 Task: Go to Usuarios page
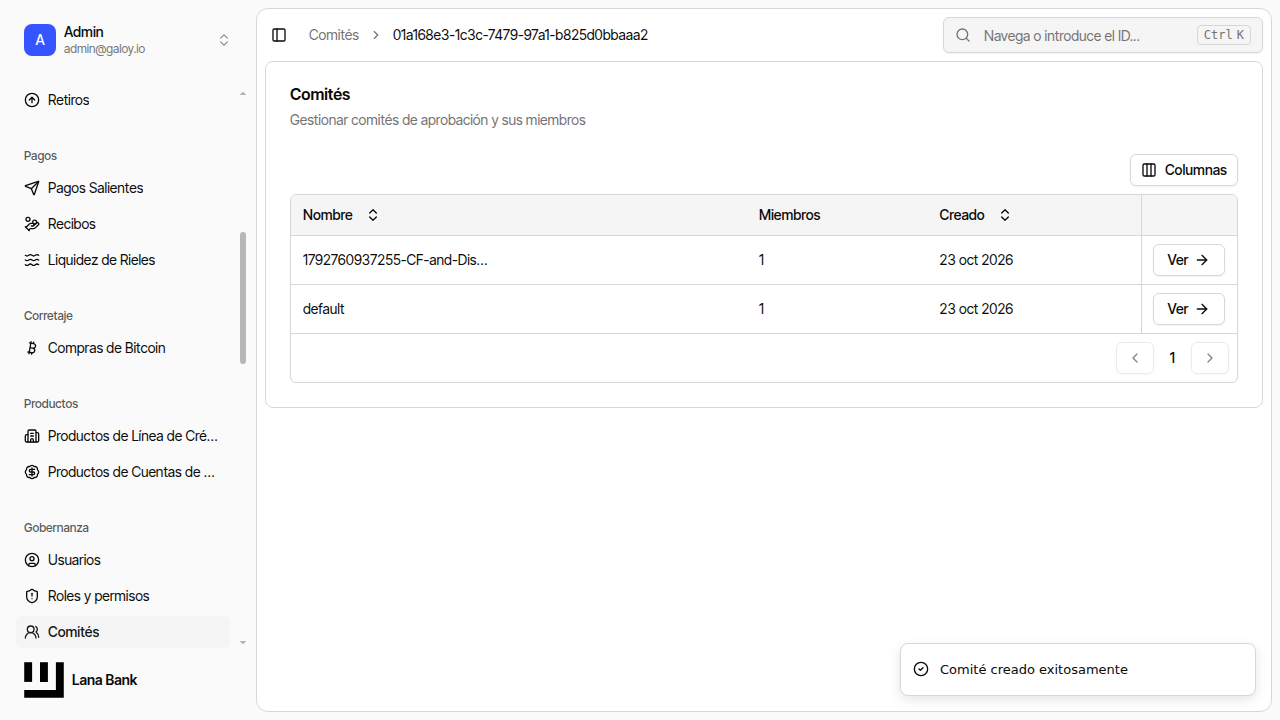point(123,560)
